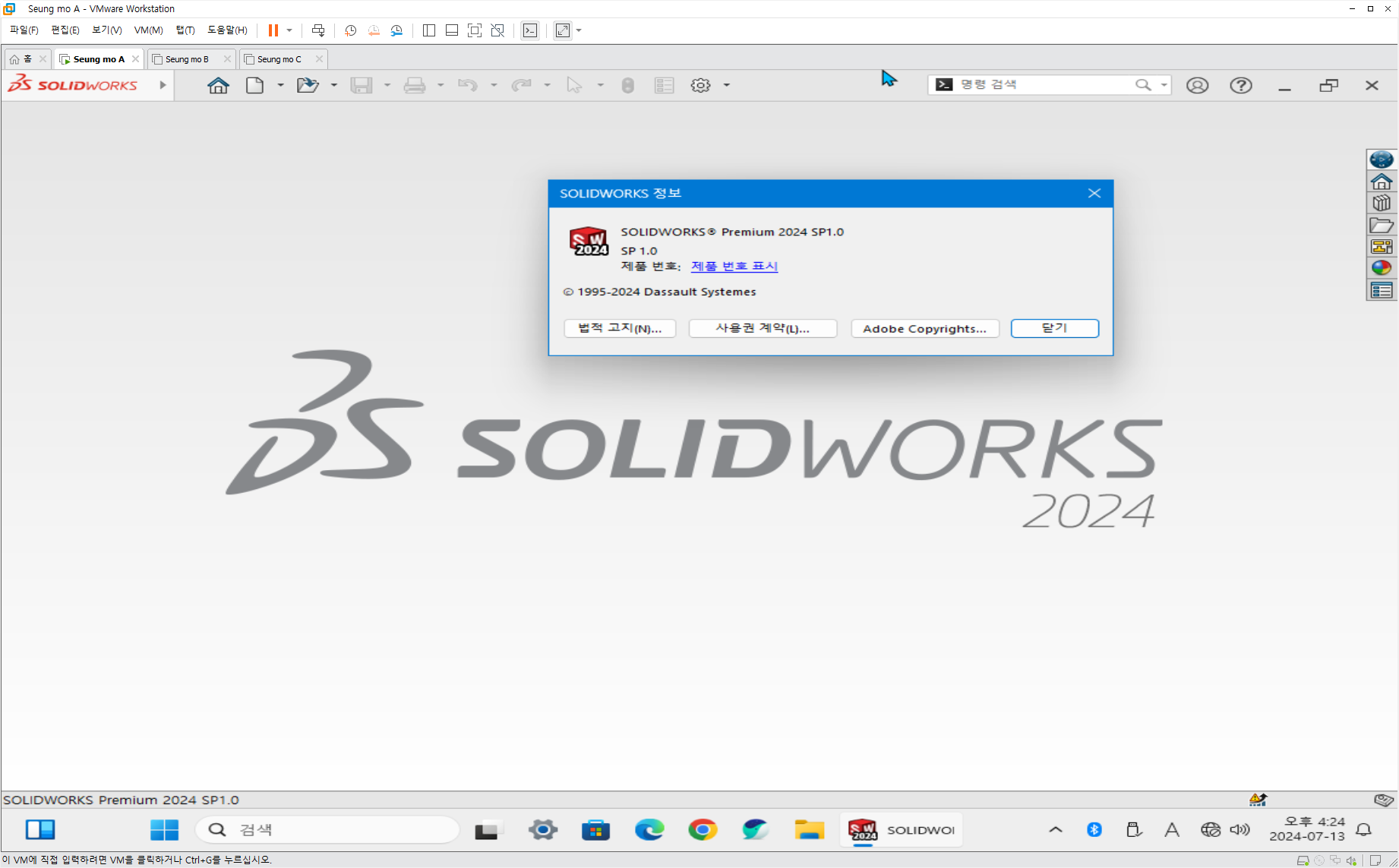Open VMware 도움말(H) menu

pyautogui.click(x=227, y=30)
